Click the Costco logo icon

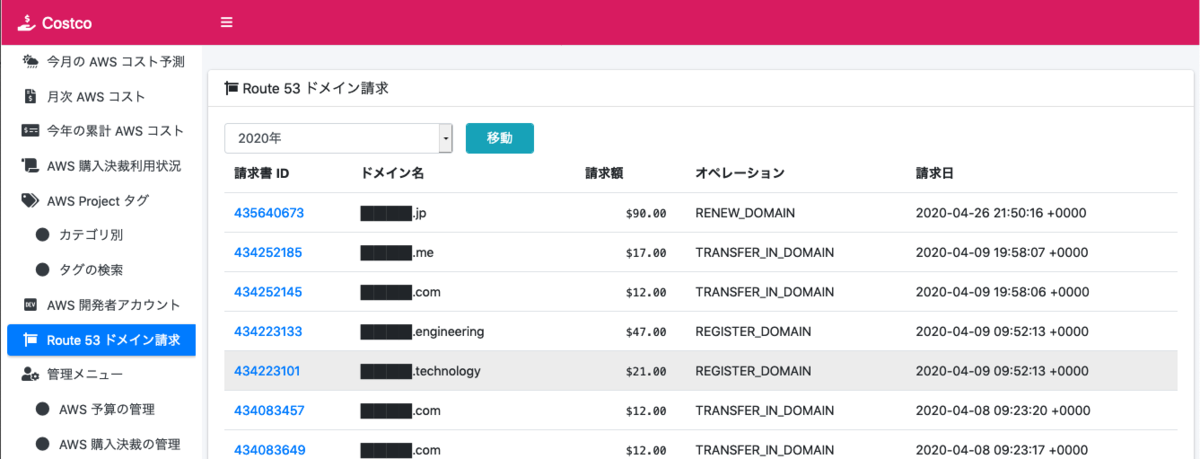[26, 21]
